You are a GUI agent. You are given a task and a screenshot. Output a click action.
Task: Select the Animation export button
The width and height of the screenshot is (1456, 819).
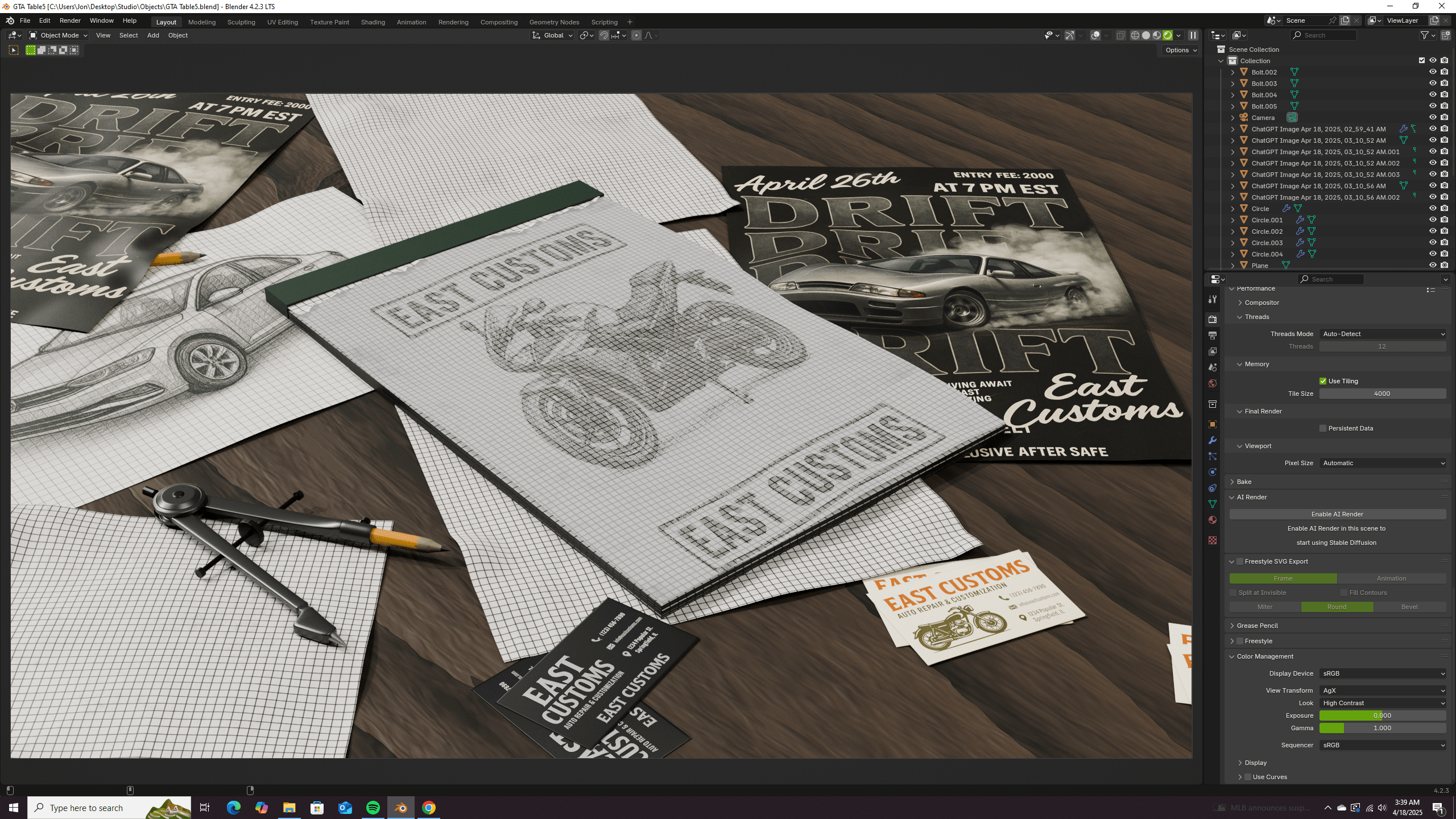pos(1391,578)
